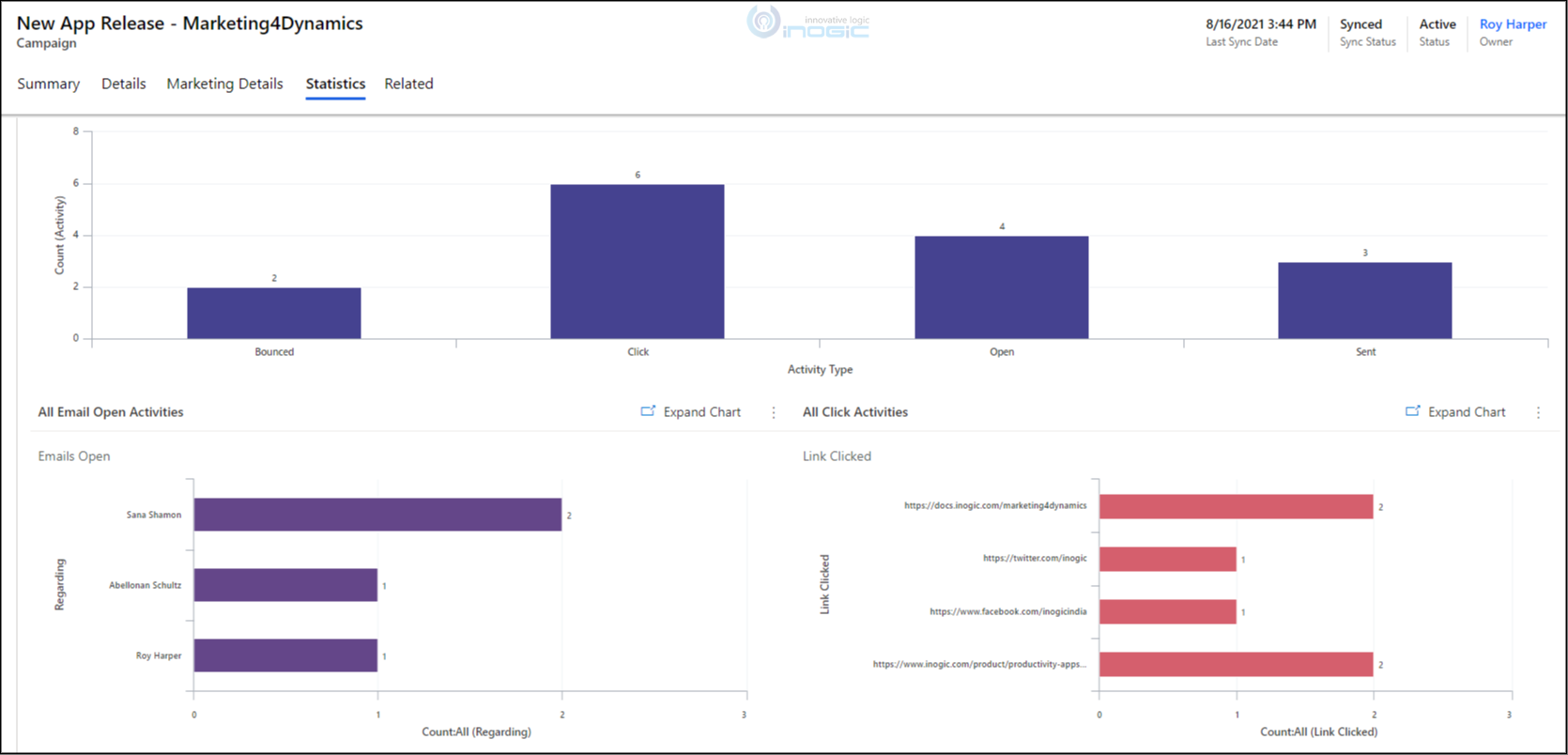The height and width of the screenshot is (755, 1568).
Task: Select the Bounced bar in activity chart
Action: click(273, 313)
